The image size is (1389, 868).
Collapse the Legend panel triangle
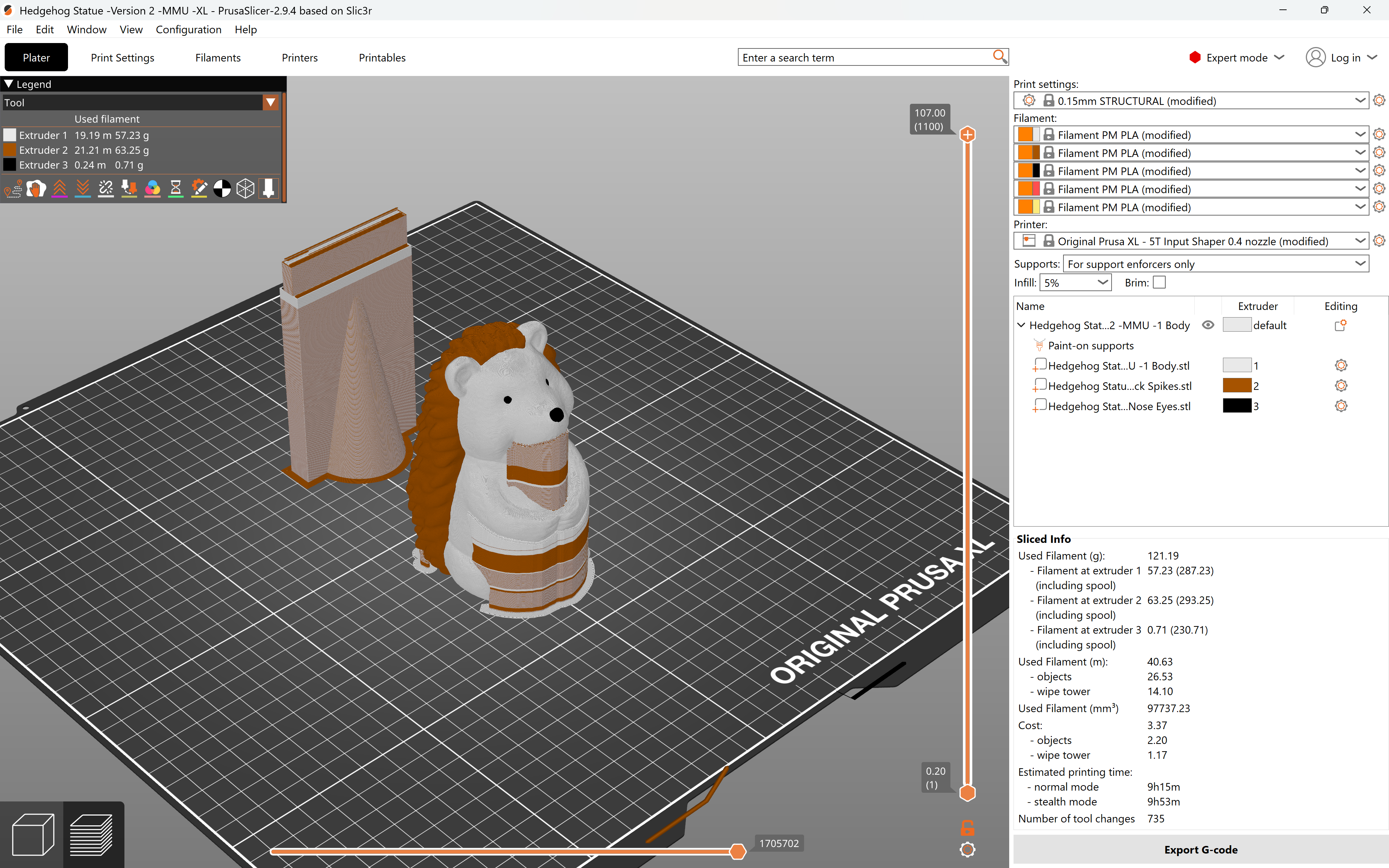pyautogui.click(x=9, y=84)
